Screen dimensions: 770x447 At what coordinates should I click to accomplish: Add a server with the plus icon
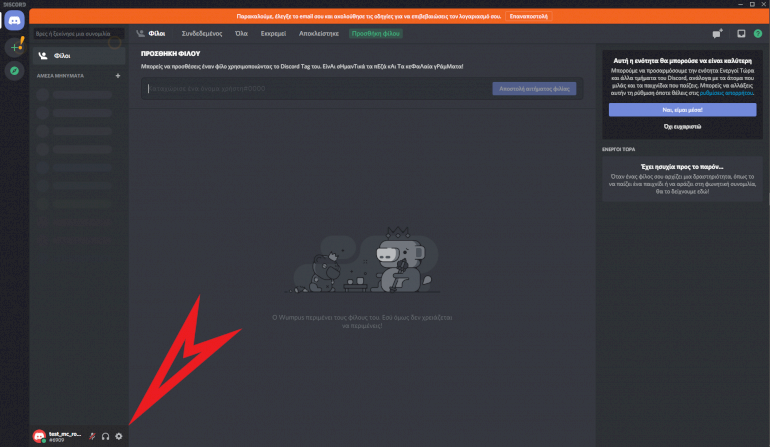tap(15, 47)
